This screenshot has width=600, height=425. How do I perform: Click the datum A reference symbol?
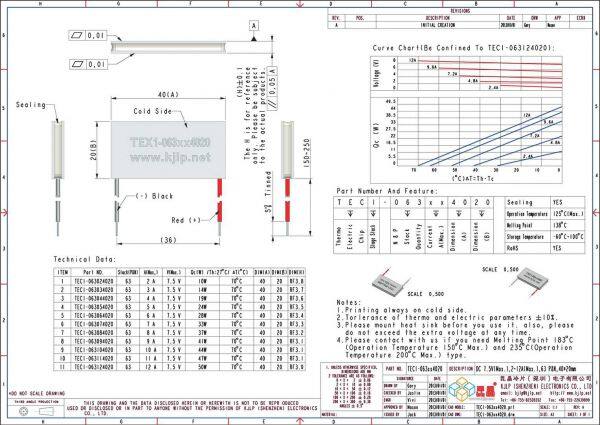254,24
